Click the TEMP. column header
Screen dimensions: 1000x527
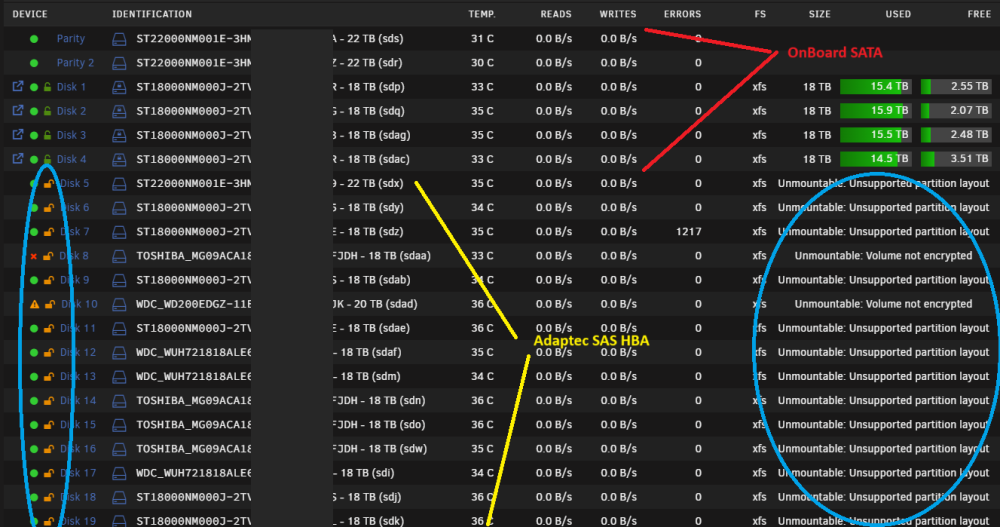pos(482,14)
